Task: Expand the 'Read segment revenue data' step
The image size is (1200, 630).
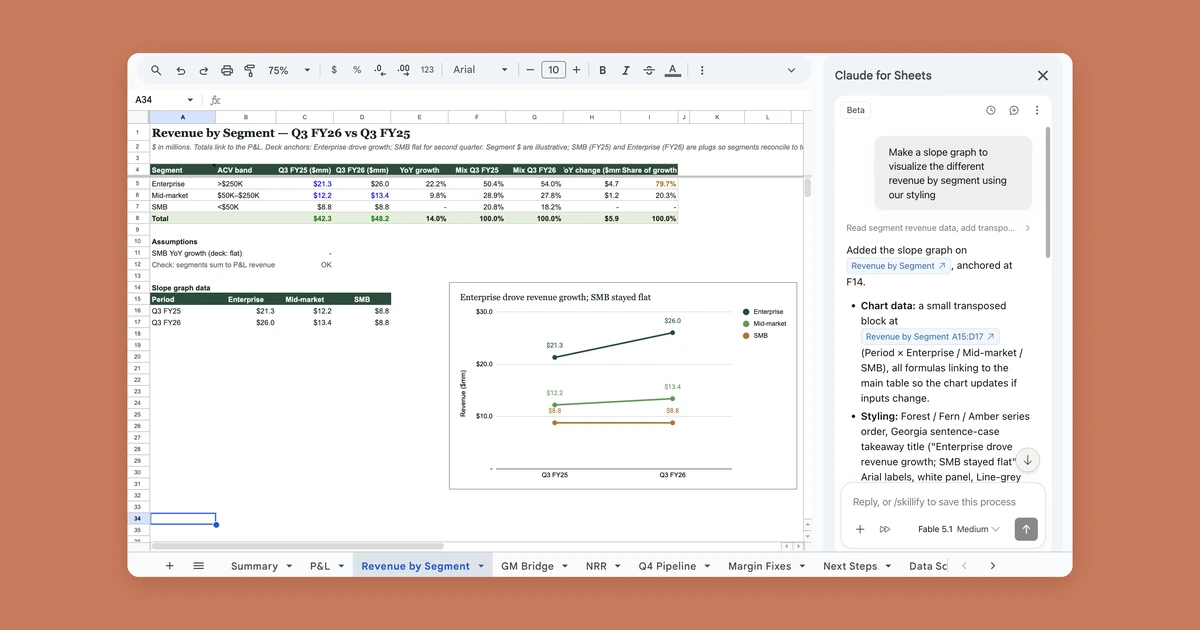Action: pyautogui.click(x=937, y=228)
